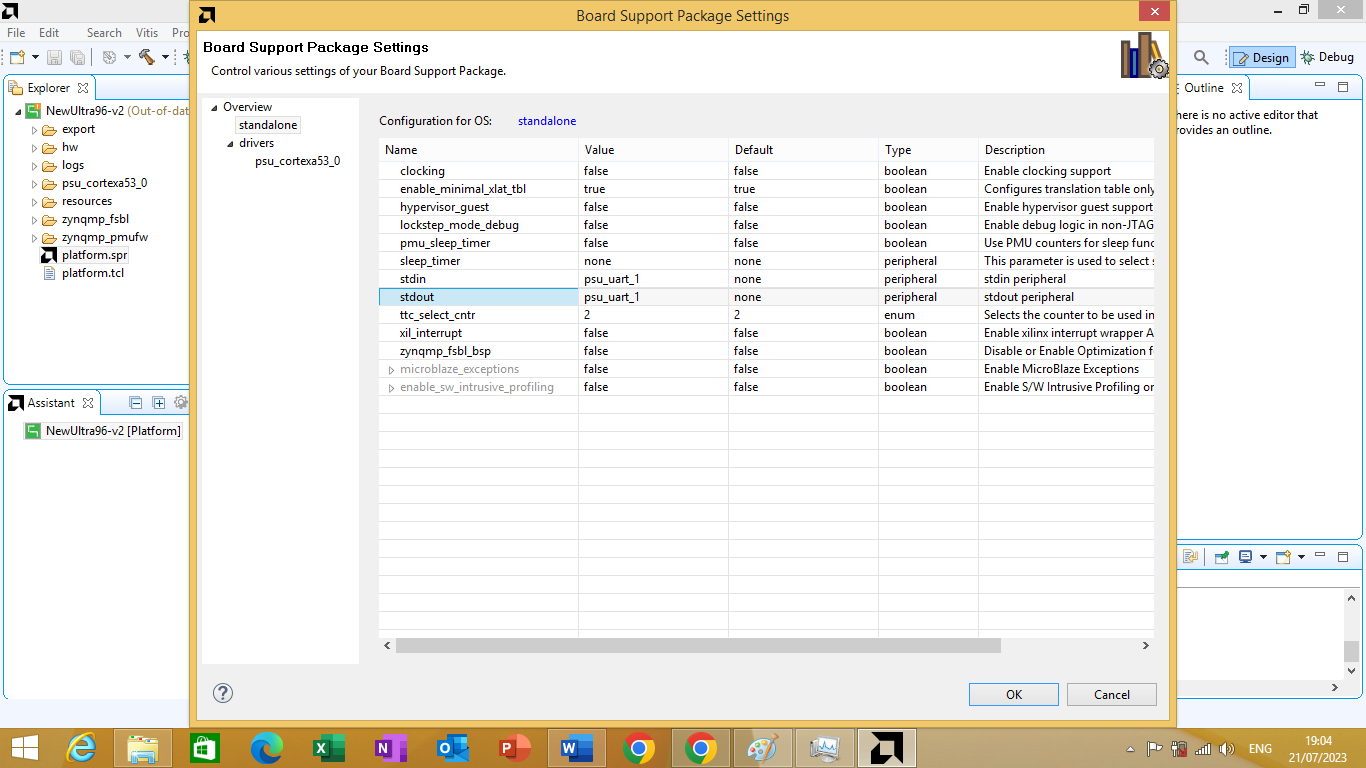
Task: Close the Assistant view tab
Action: point(88,403)
